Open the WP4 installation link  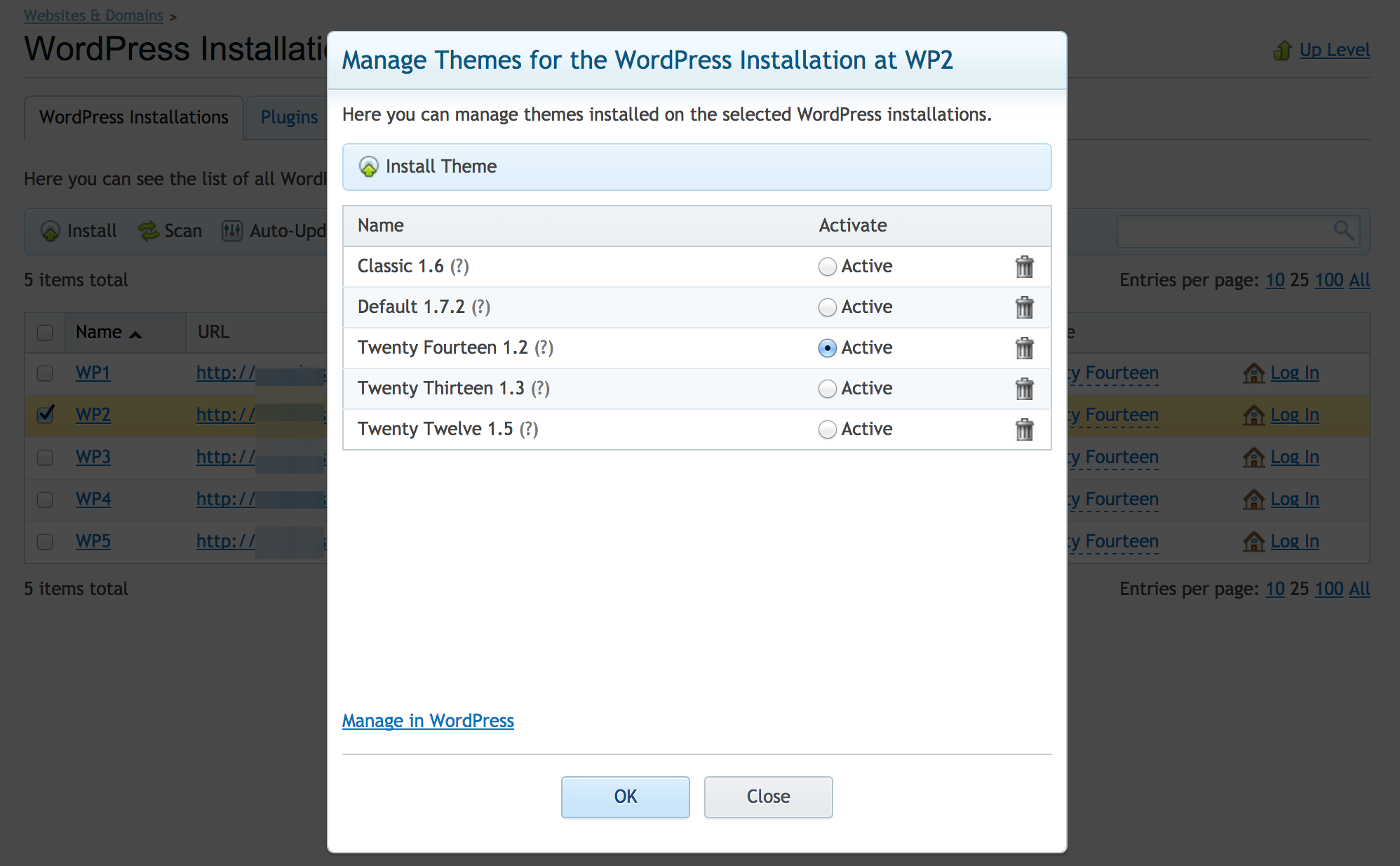[93, 500]
